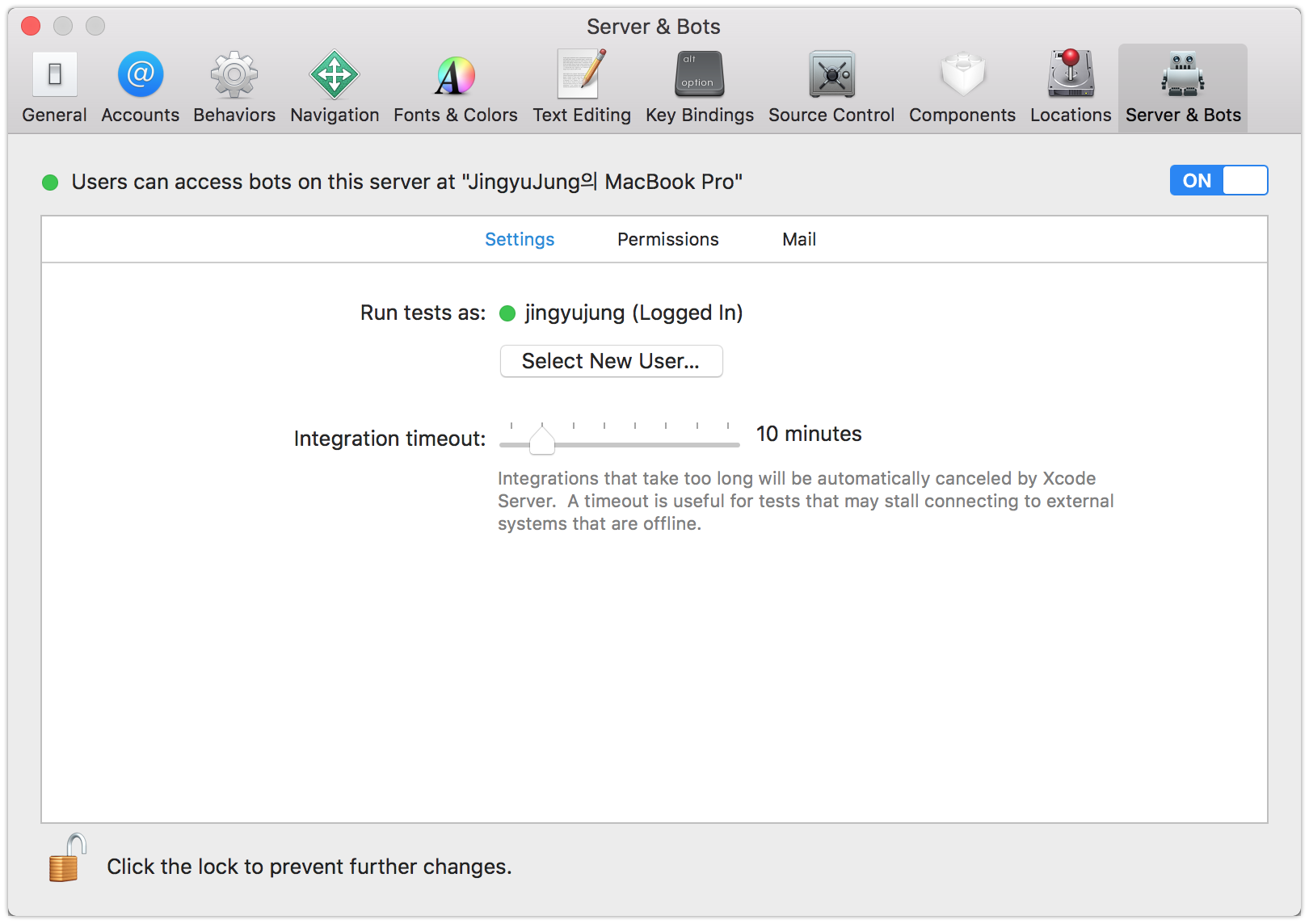Image resolution: width=1309 pixels, height=924 pixels.
Task: Open the Key Bindings pane
Action: tap(700, 87)
